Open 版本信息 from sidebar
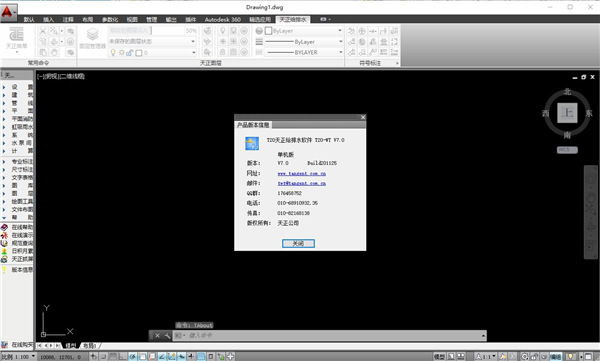The height and width of the screenshot is (361, 600). (x=17, y=270)
